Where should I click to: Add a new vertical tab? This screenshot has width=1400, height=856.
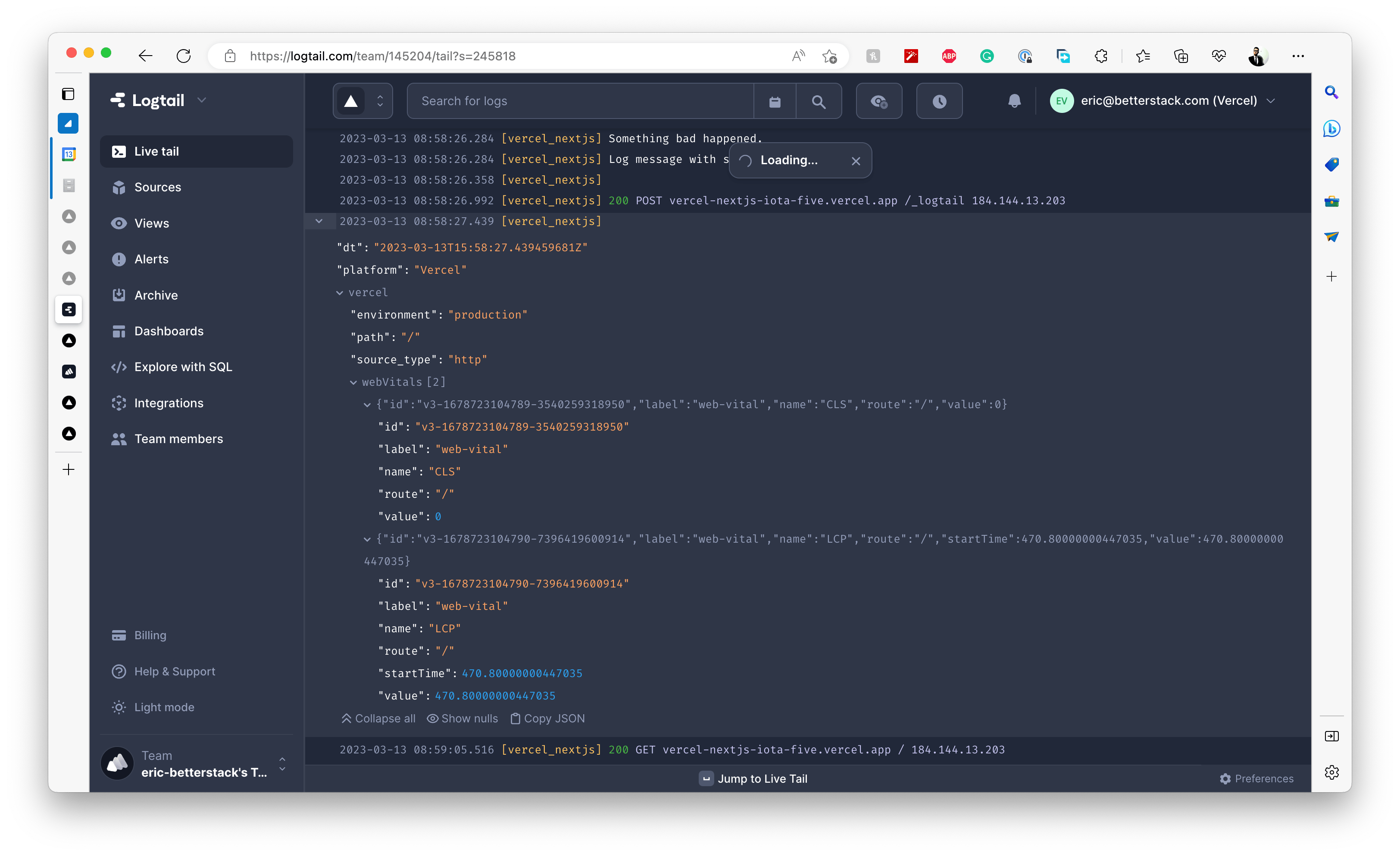click(x=68, y=469)
